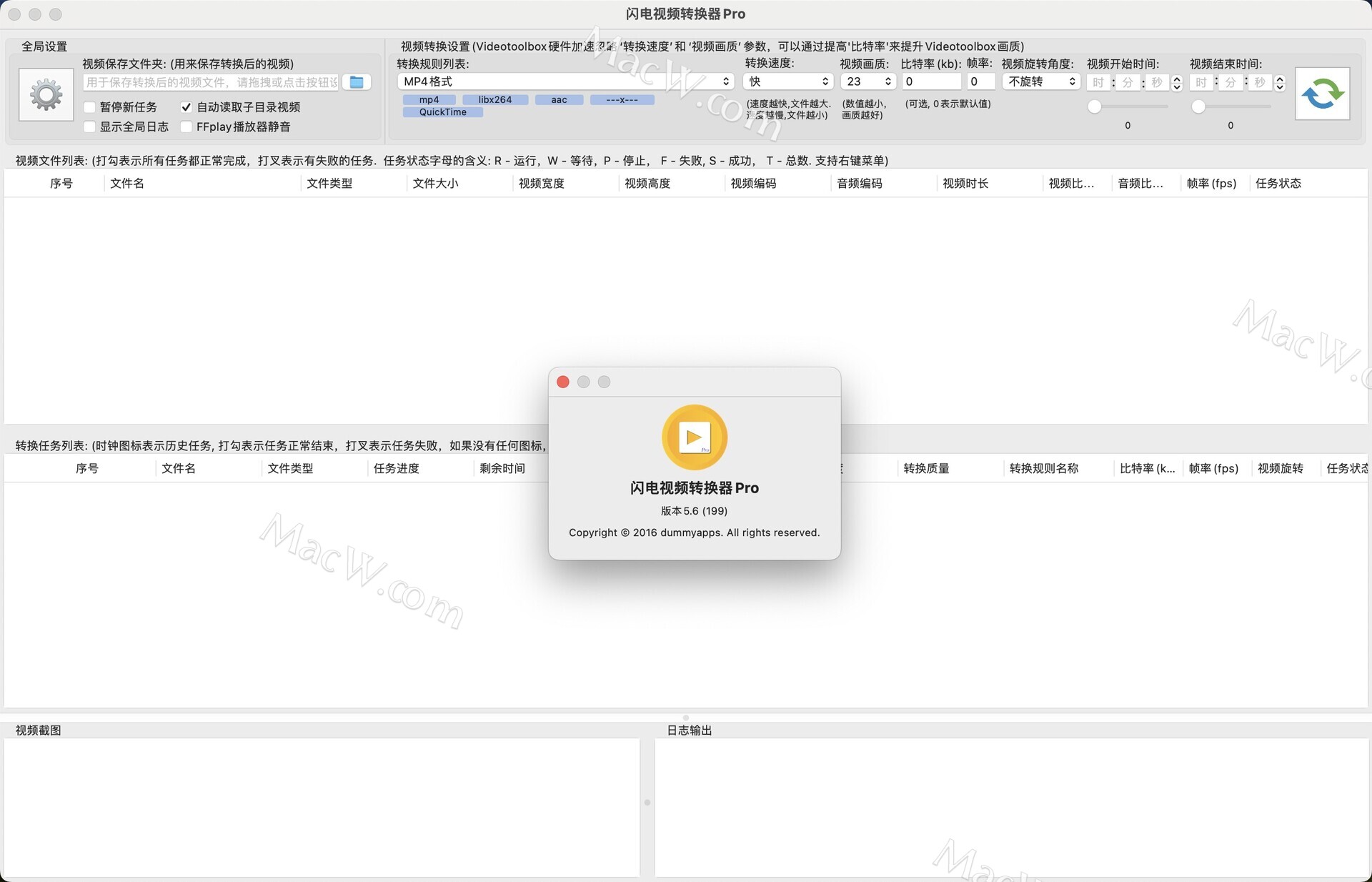Click the 比特率 (kb) input field
This screenshot has width=1372, height=882.
(931, 81)
